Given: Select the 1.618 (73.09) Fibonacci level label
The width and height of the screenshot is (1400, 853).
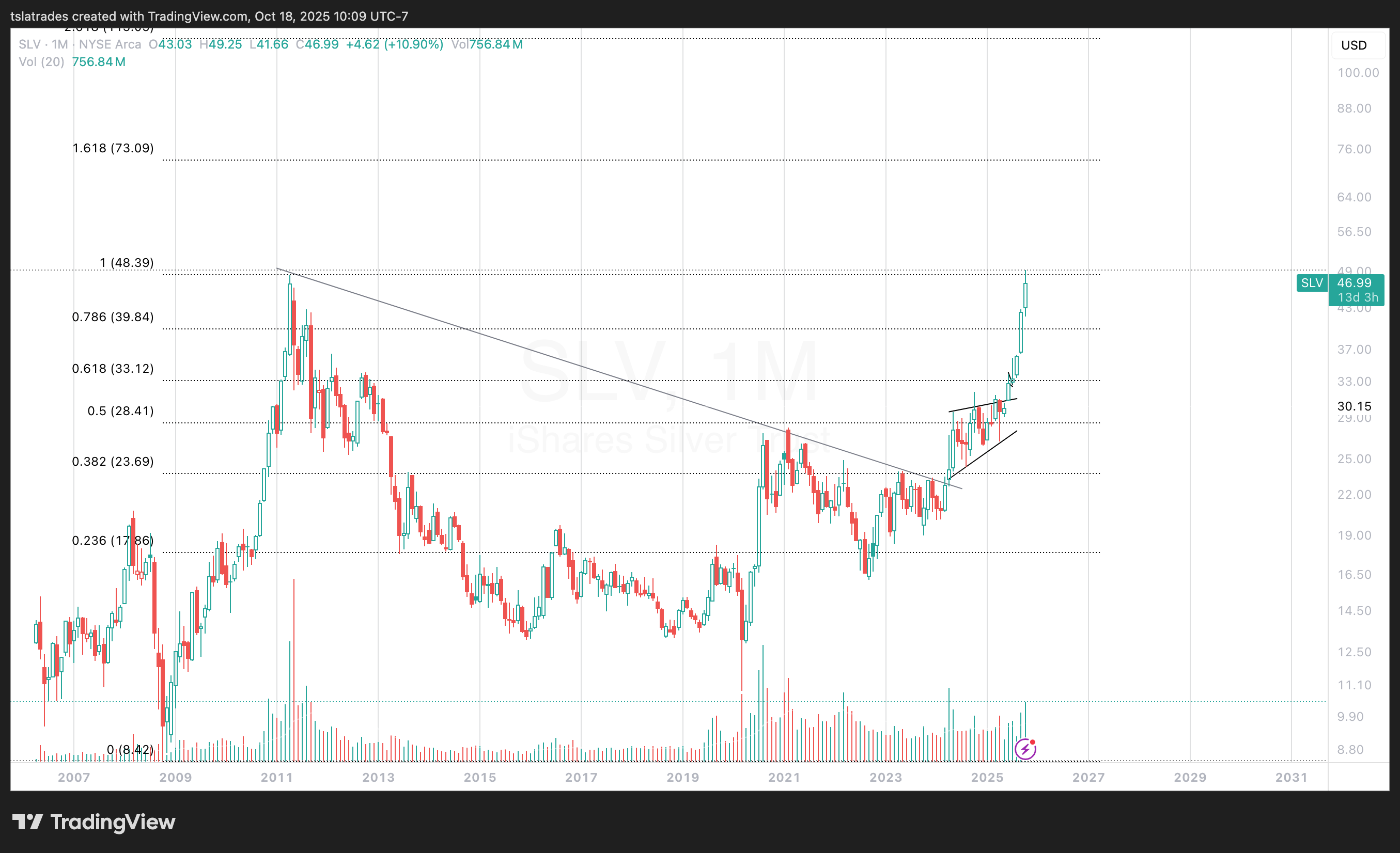Looking at the screenshot, I should (113, 148).
